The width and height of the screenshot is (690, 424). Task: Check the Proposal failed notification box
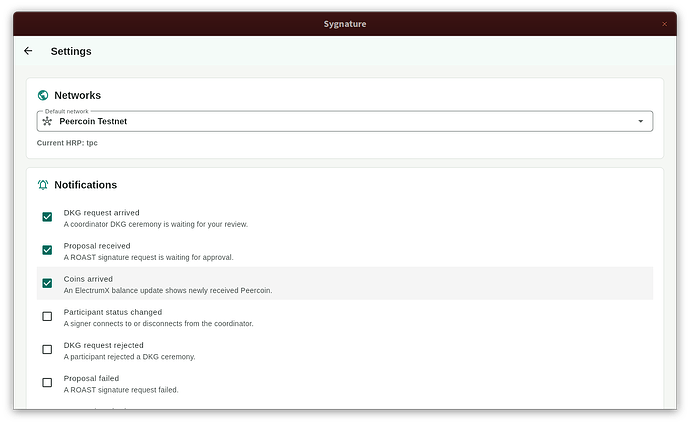47,383
